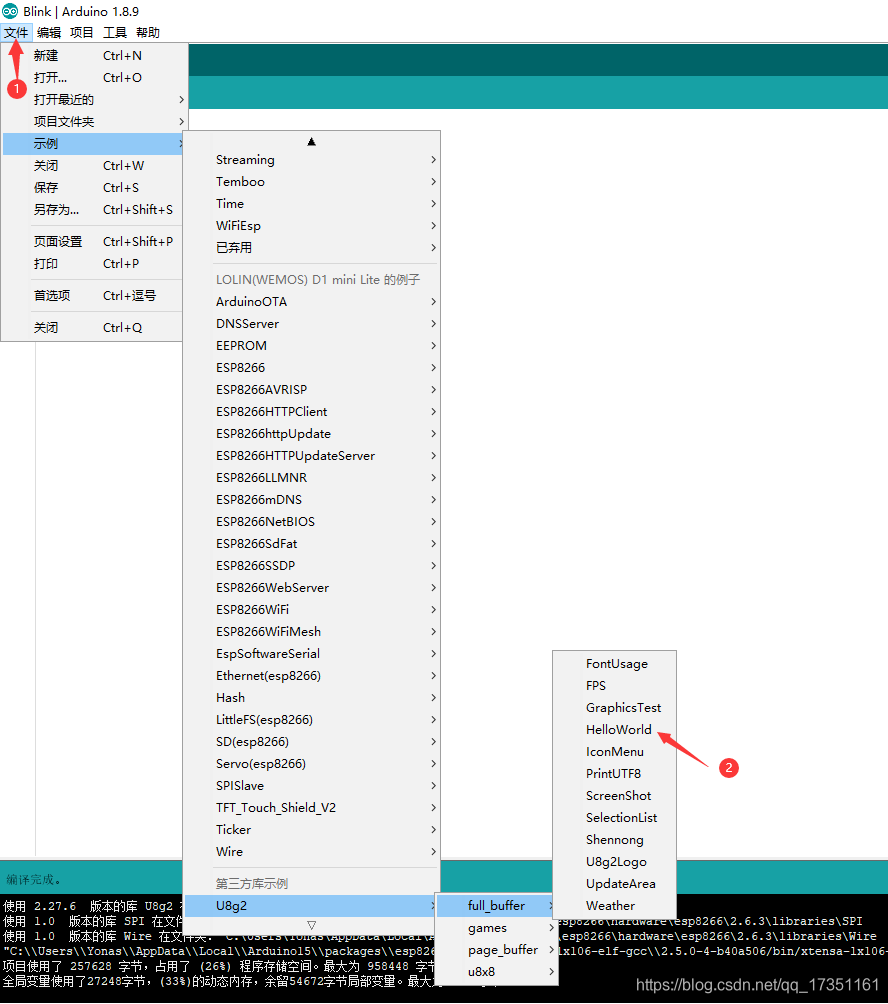
Task: Expand the Streaming examples submenu
Action: pos(312,159)
